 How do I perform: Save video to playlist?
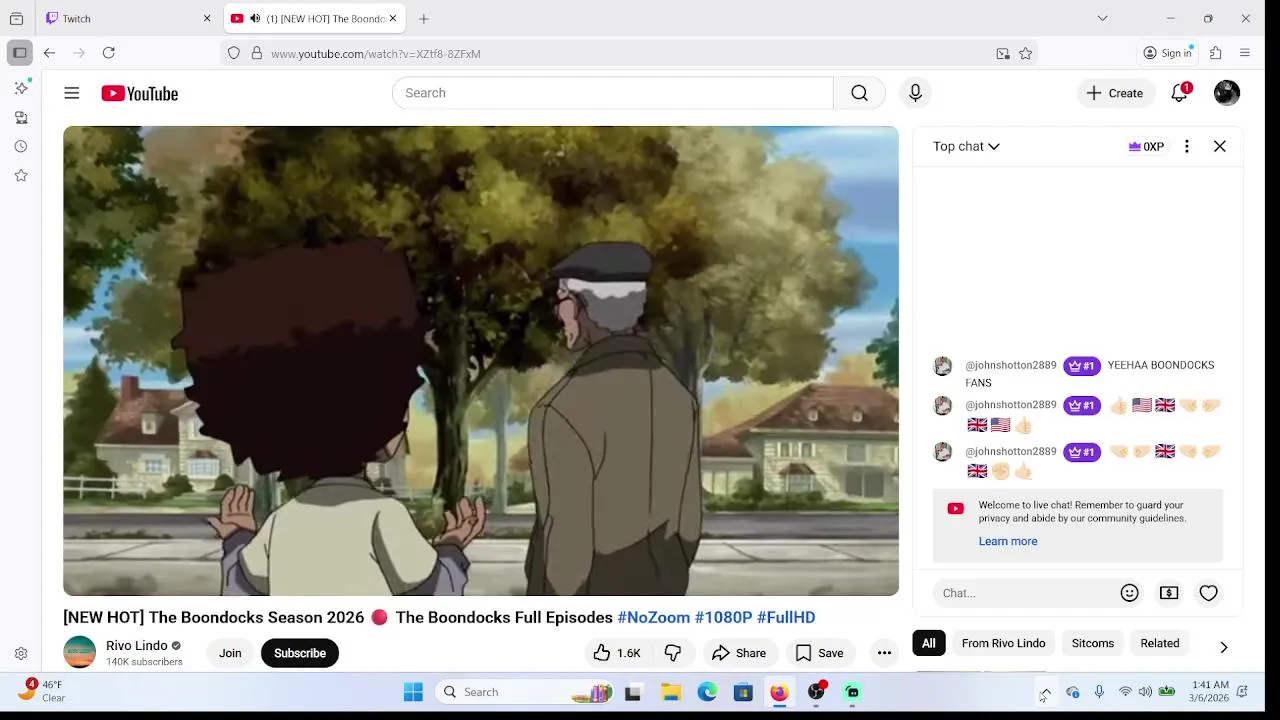coord(819,653)
